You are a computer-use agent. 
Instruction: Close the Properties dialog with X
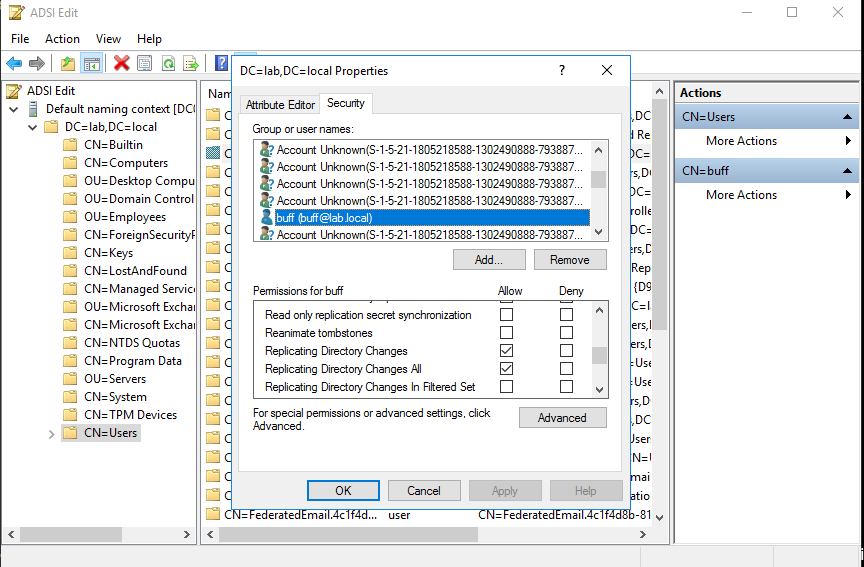pyautogui.click(x=607, y=71)
